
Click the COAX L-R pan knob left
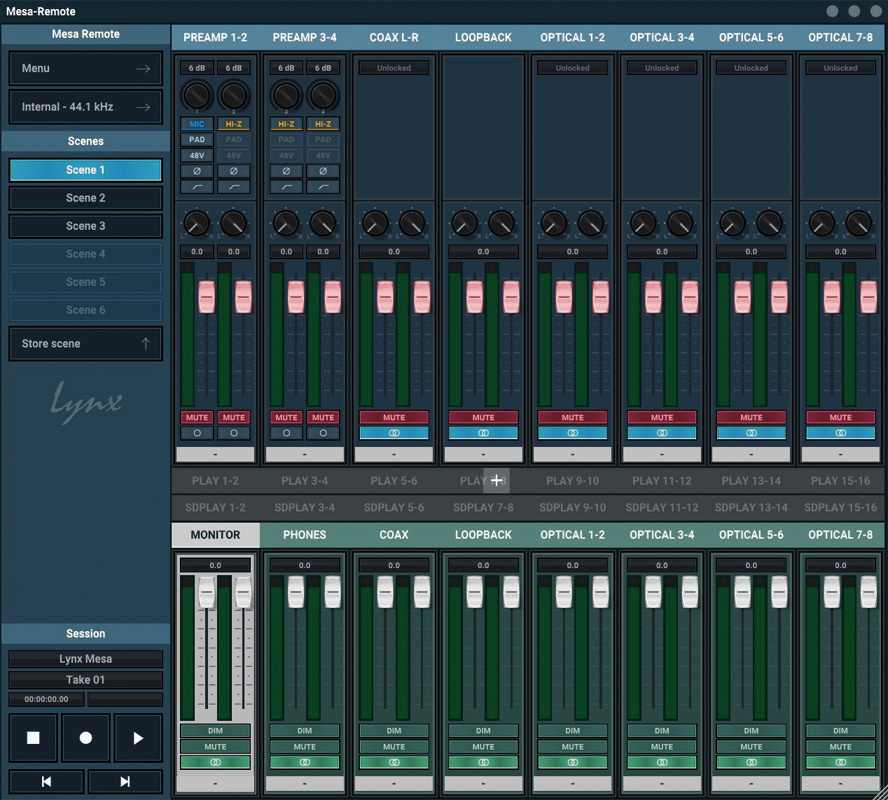(375, 224)
